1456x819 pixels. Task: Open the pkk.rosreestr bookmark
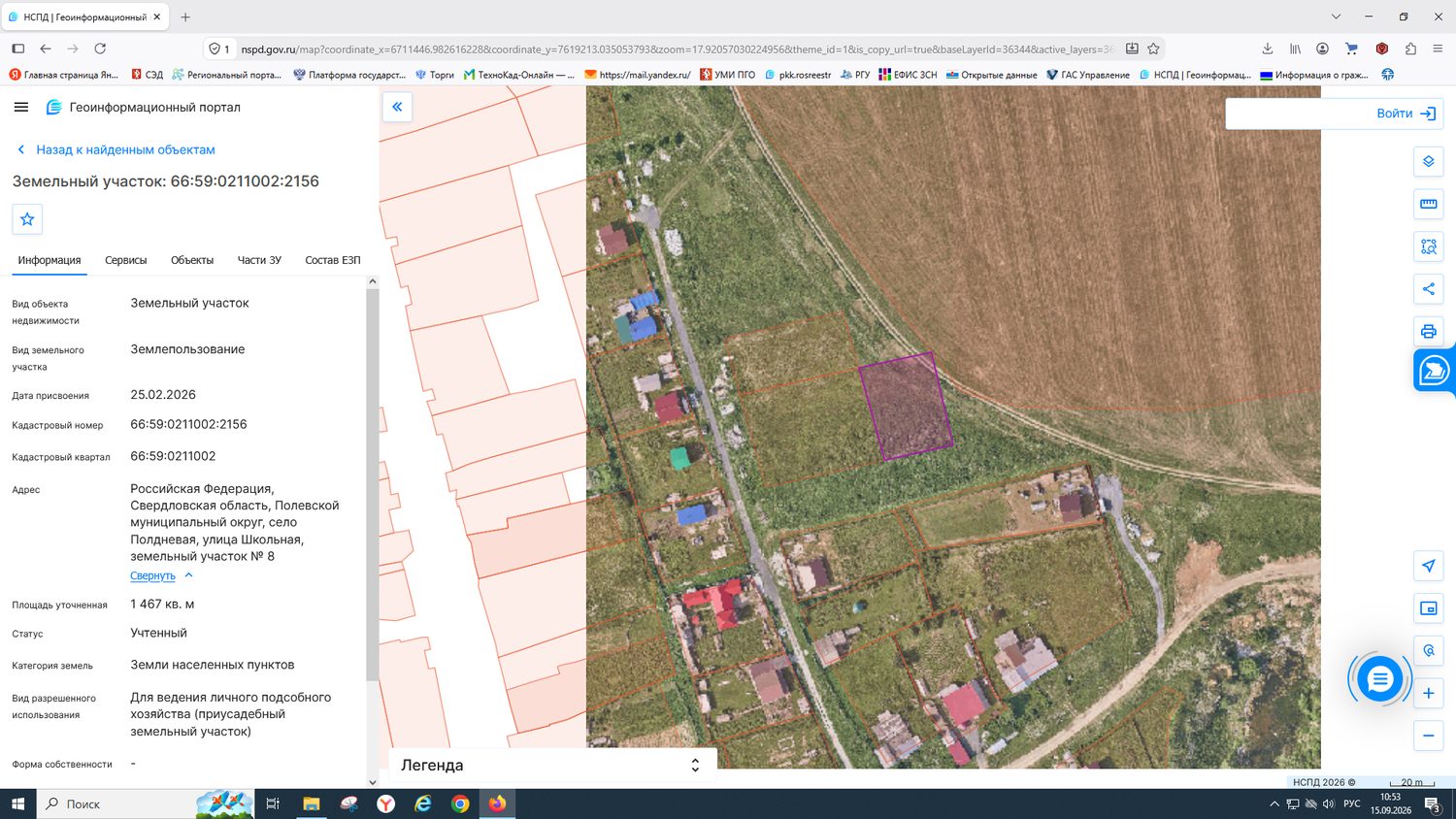pos(798,75)
